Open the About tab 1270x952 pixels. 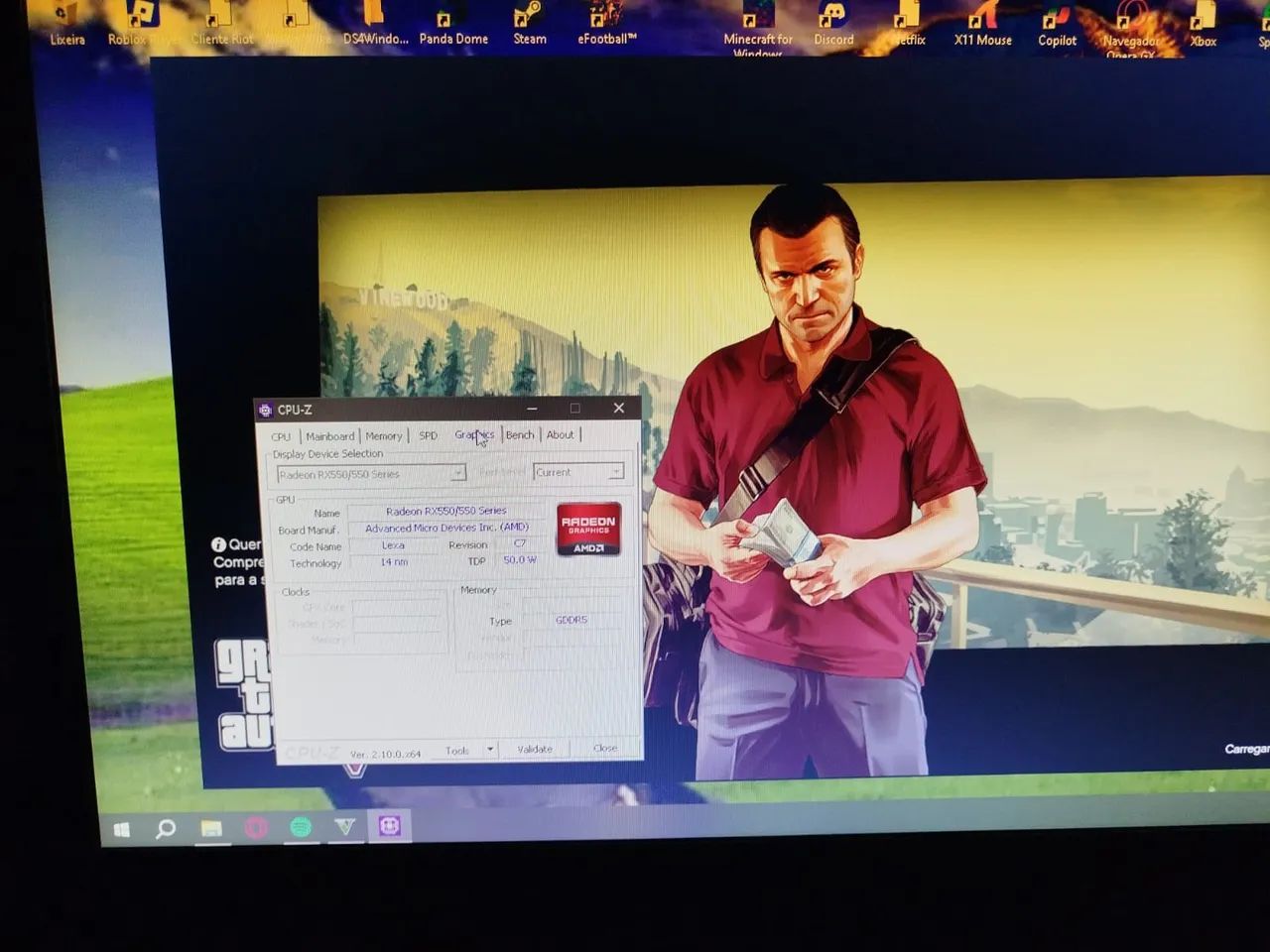pos(560,434)
